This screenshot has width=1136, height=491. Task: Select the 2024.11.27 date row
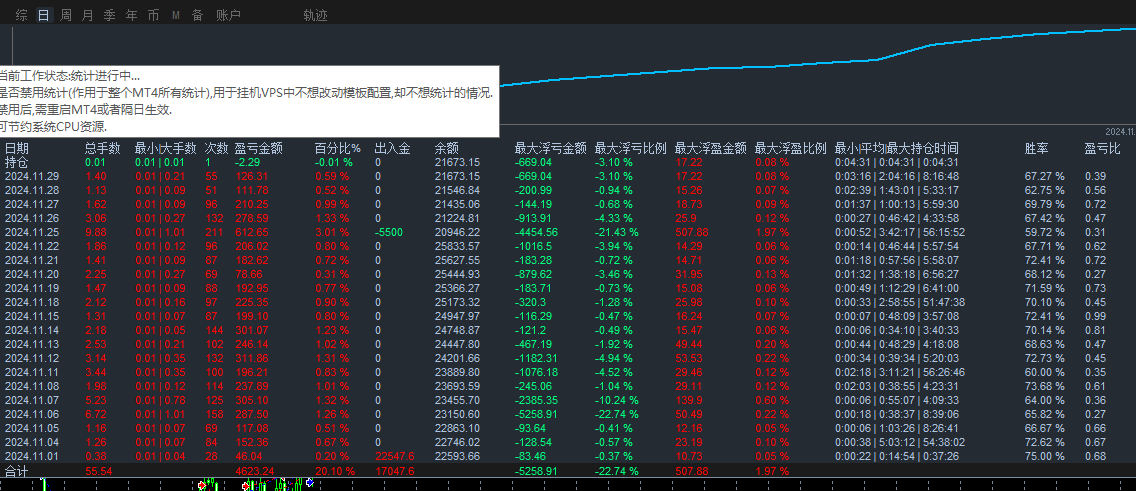click(x=33, y=204)
